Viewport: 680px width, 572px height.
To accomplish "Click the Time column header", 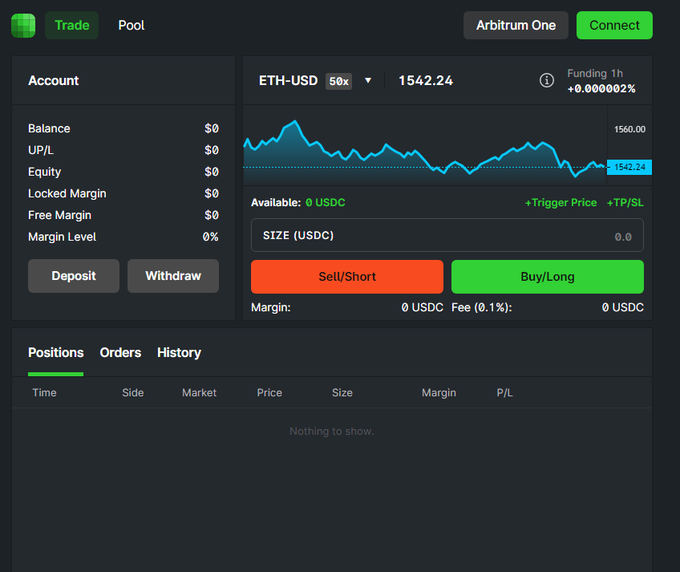I will [44, 393].
